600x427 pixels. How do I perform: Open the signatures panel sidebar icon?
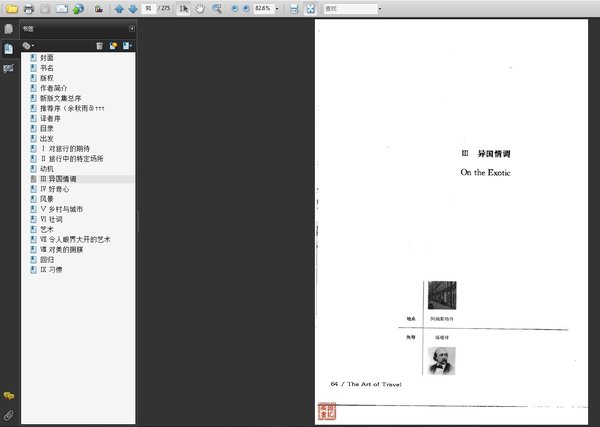point(8,68)
